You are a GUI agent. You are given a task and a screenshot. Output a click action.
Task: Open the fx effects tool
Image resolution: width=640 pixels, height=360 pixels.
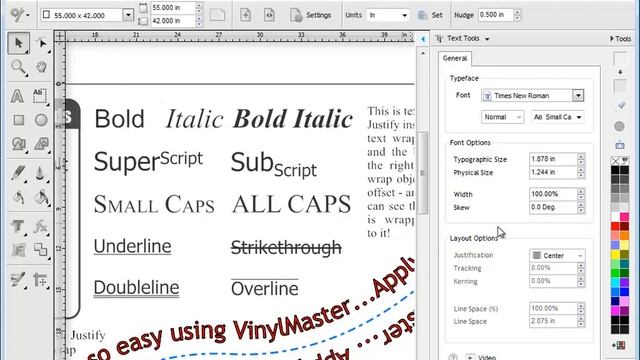[40, 226]
